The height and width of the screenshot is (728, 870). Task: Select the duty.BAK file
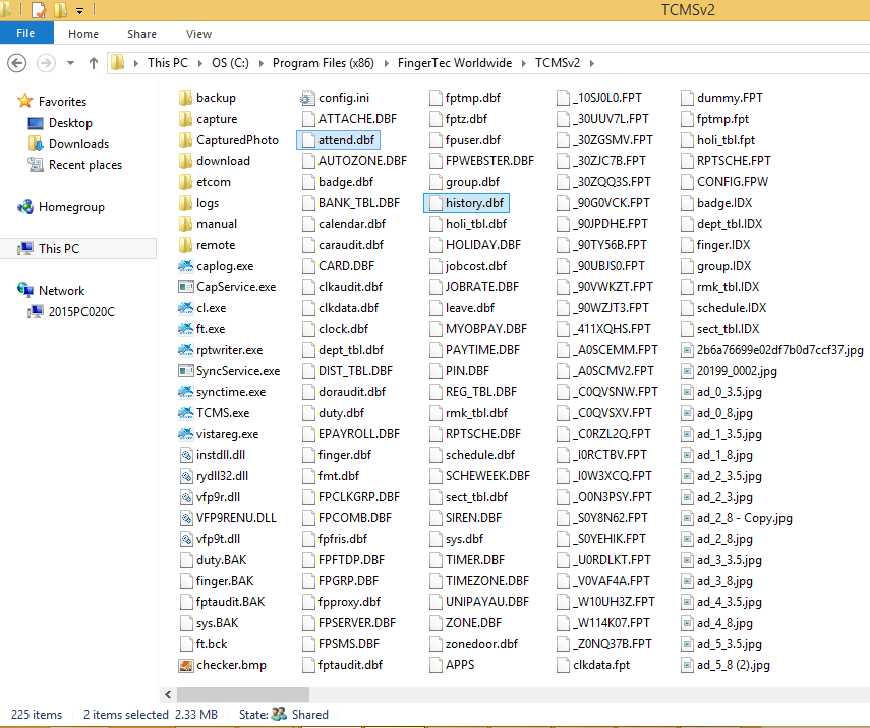pos(213,560)
